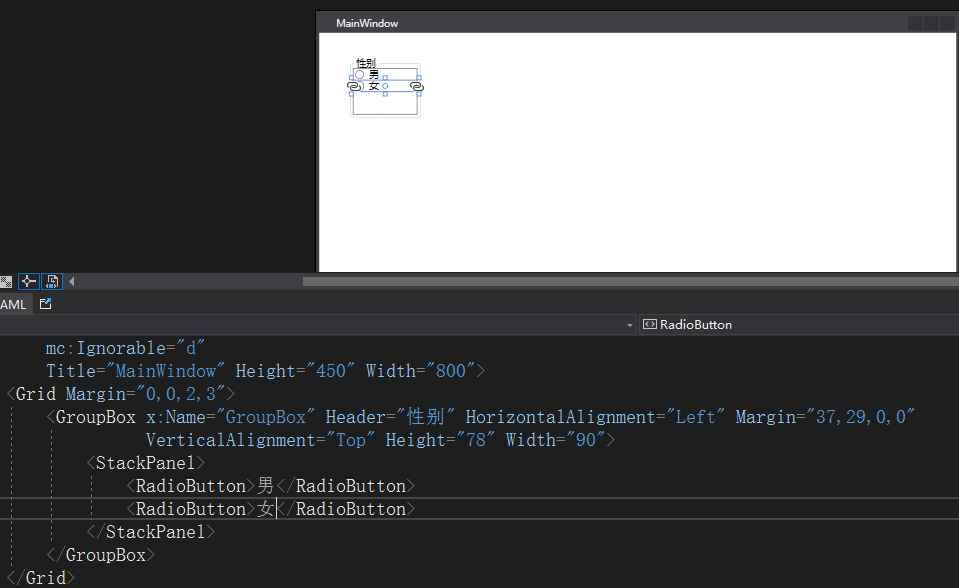This screenshot has width=959, height=588.
Task: Click Width="800" in the XAML
Action: tap(421, 371)
